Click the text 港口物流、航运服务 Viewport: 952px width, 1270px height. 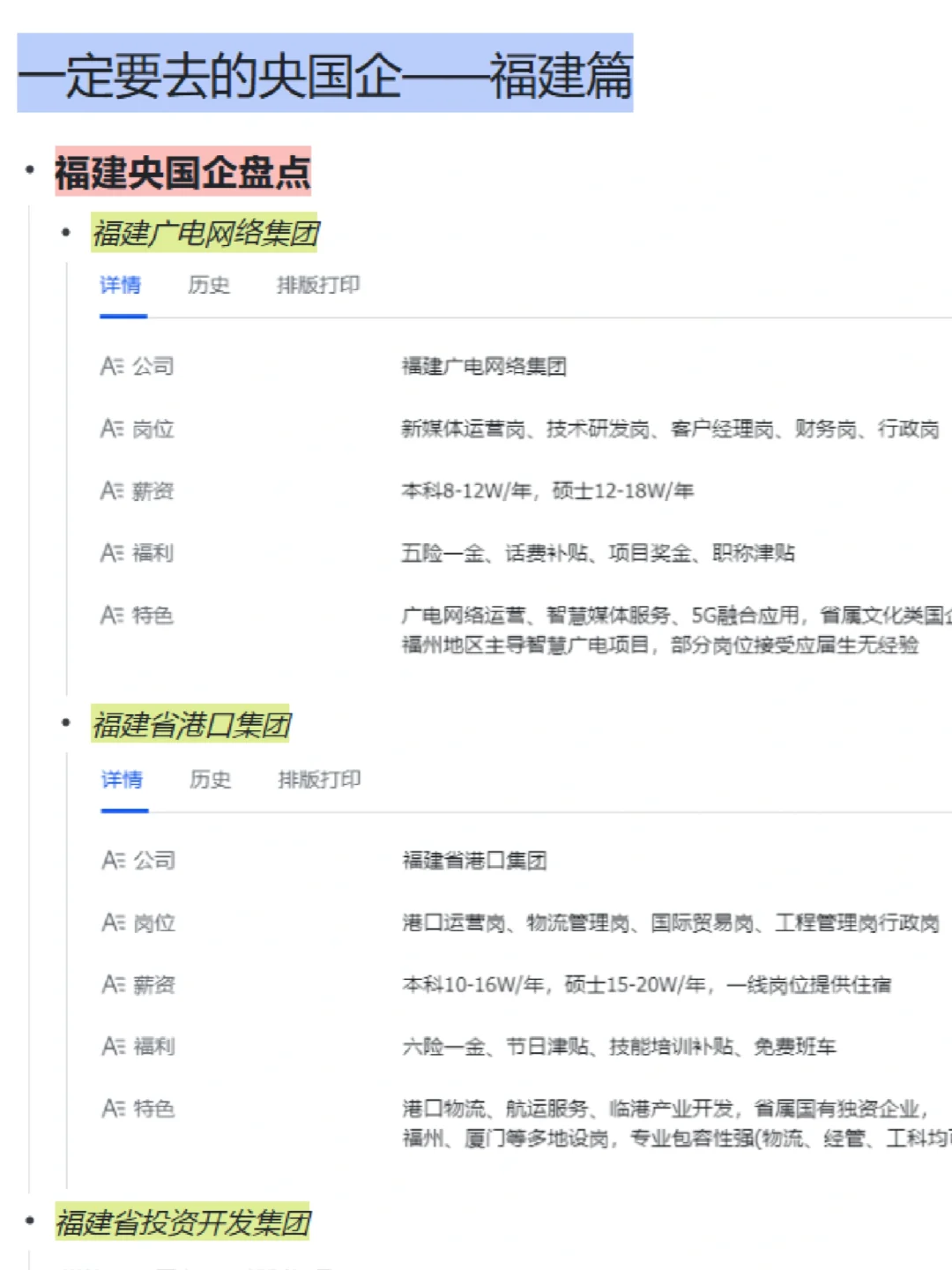495,1108
